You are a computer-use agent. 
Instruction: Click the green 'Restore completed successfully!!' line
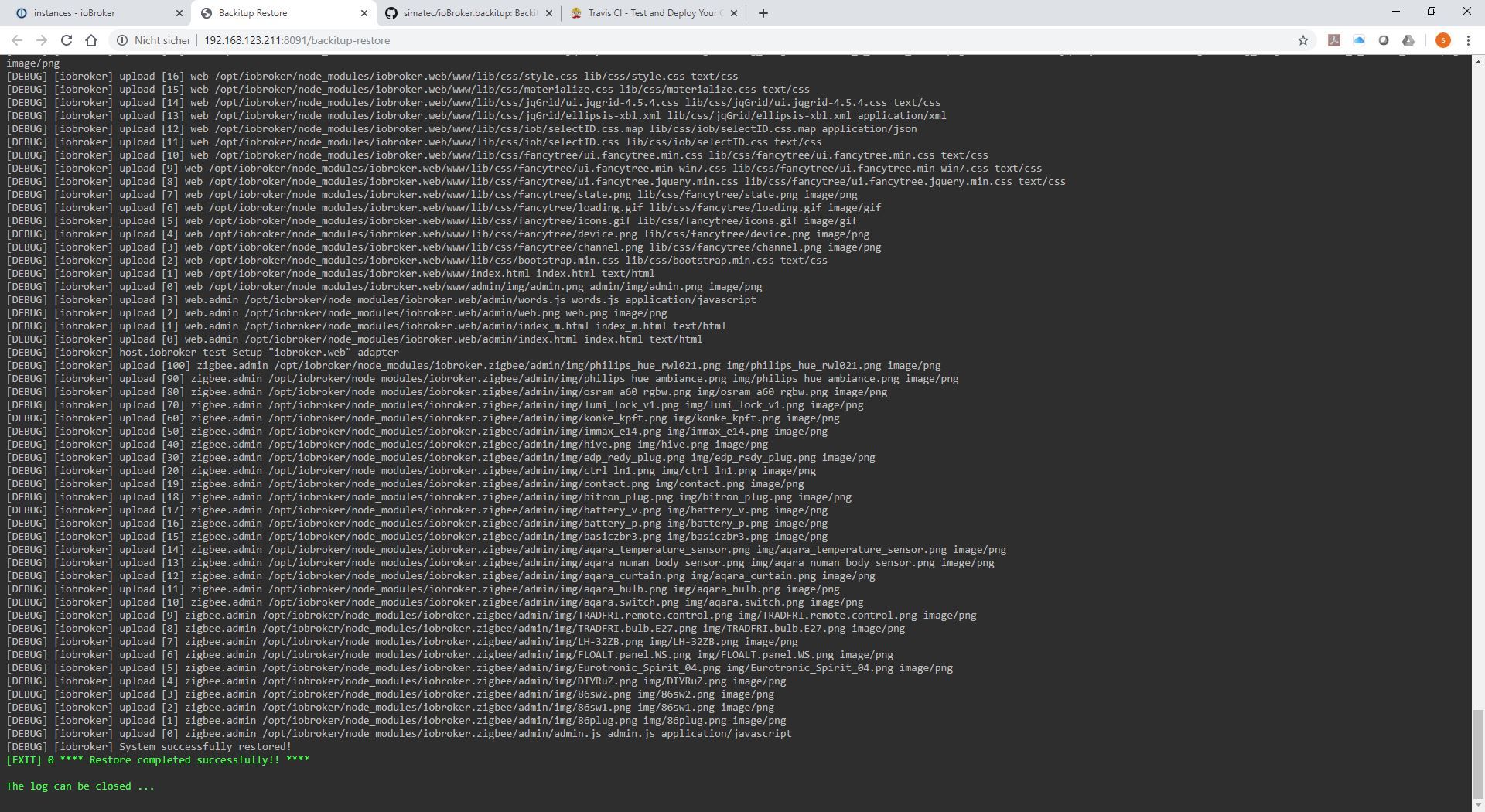pos(158,759)
